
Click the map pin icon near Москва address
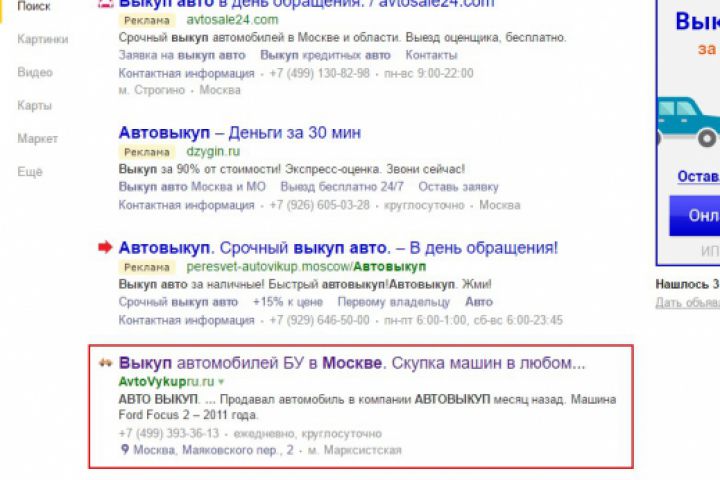coord(124,449)
